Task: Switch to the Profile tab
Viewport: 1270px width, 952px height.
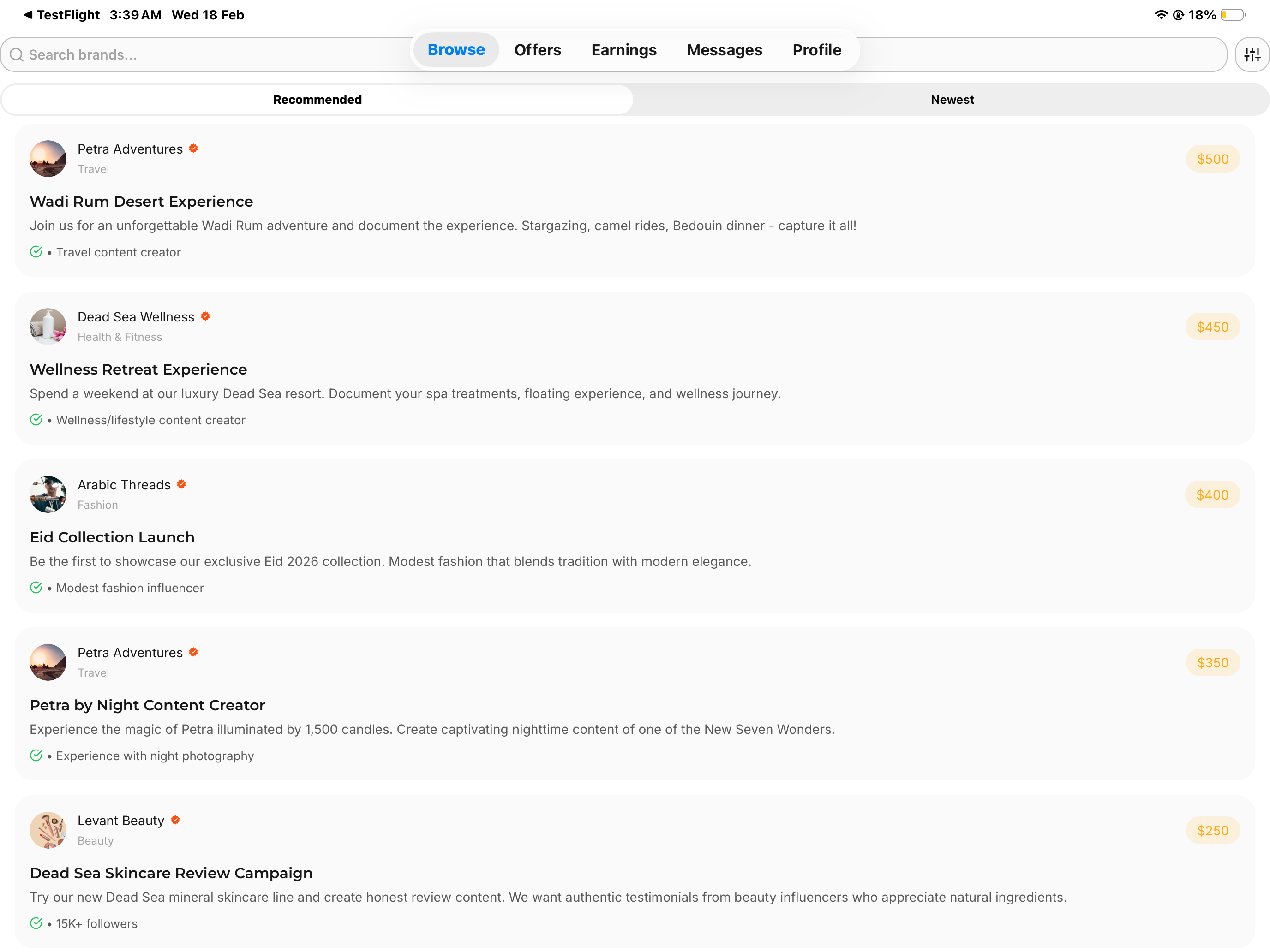Action: [816, 50]
